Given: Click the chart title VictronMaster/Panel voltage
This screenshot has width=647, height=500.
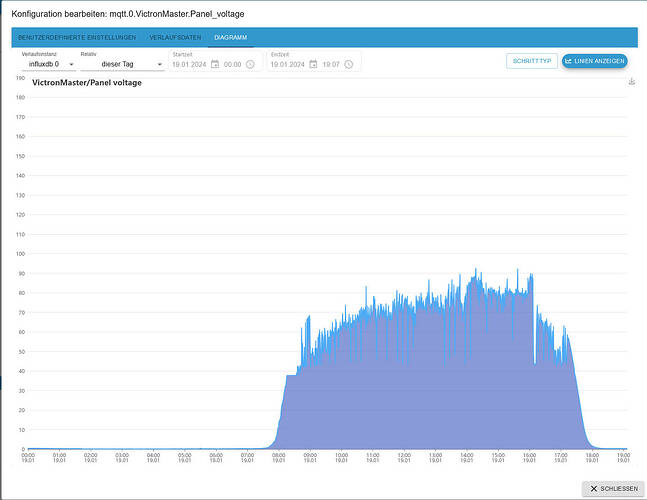Looking at the screenshot, I should pyautogui.click(x=87, y=83).
